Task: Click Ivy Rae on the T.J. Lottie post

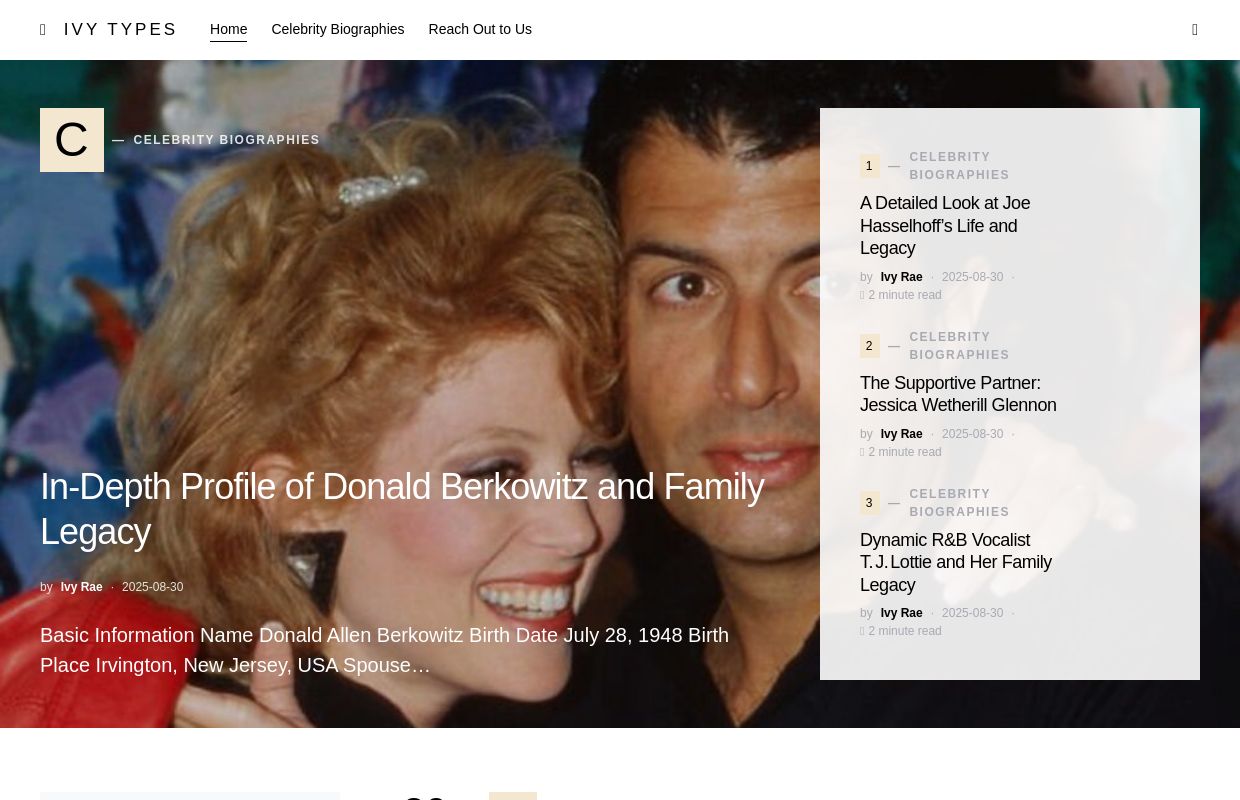Action: pos(901,613)
